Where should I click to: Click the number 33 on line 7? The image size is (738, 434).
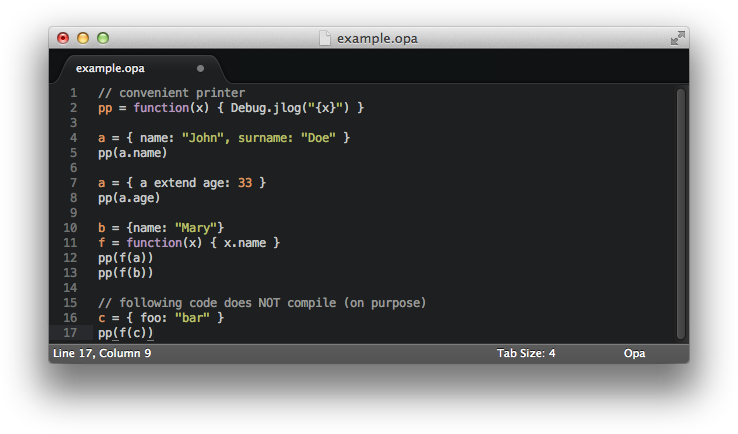pyautogui.click(x=245, y=183)
